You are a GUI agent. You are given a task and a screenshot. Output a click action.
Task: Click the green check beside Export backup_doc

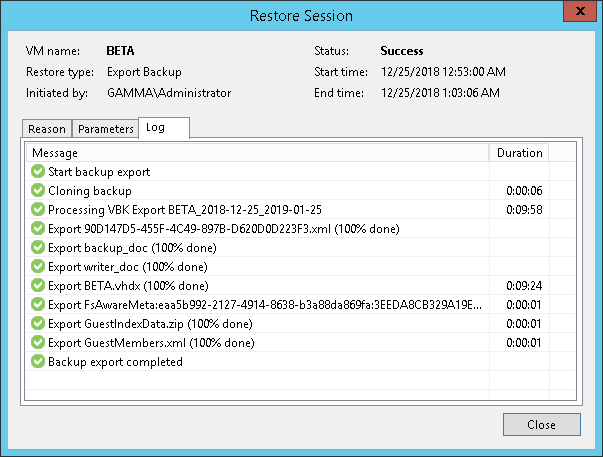tap(38, 248)
